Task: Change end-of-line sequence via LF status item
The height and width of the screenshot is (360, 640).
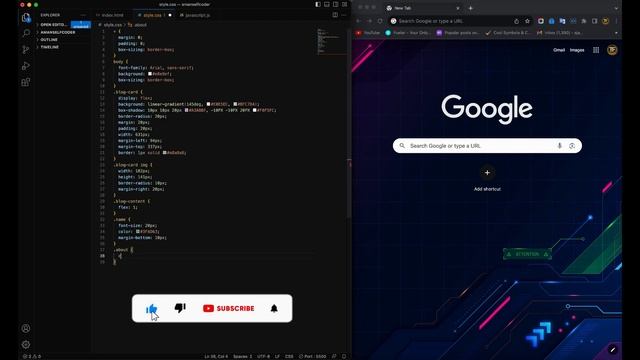Action: (277, 356)
